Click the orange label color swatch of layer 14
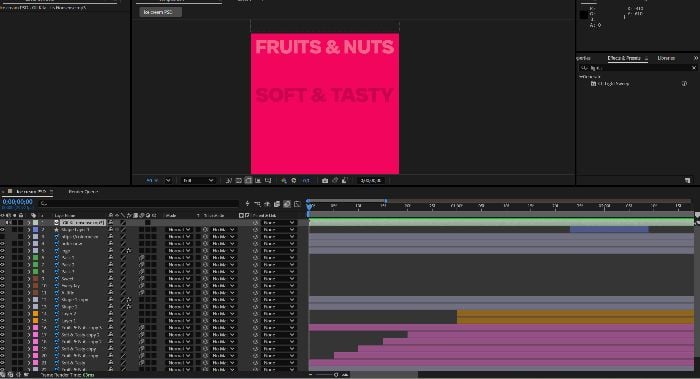 [35, 314]
